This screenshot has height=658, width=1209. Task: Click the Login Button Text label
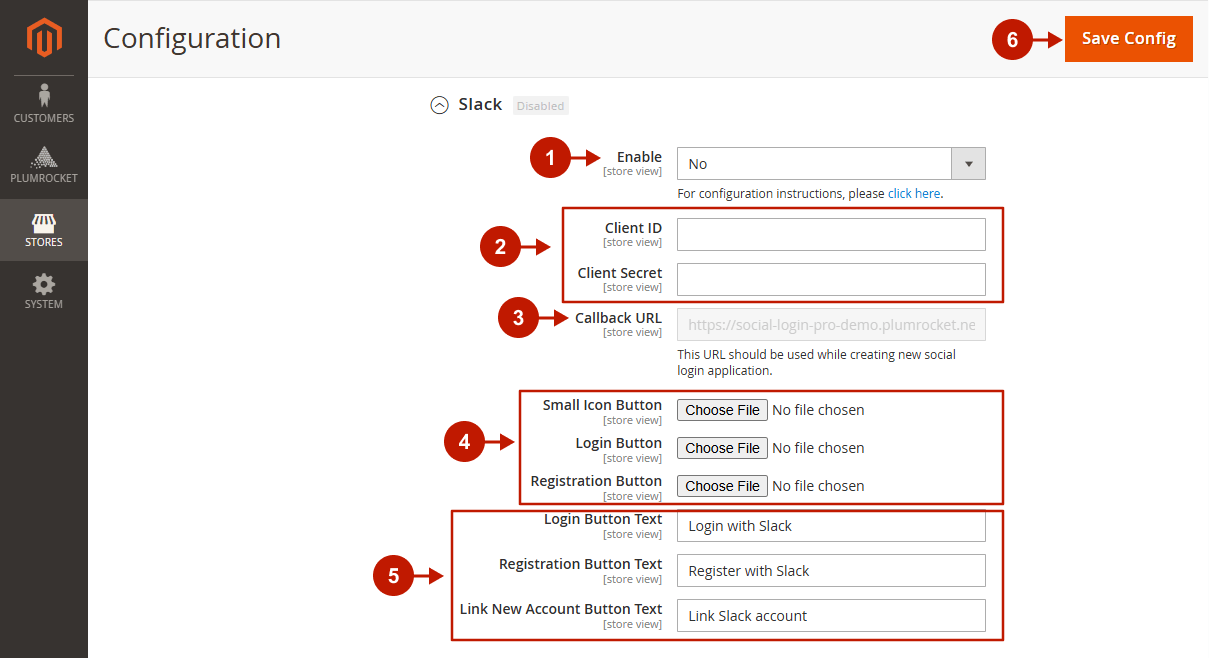(603, 519)
